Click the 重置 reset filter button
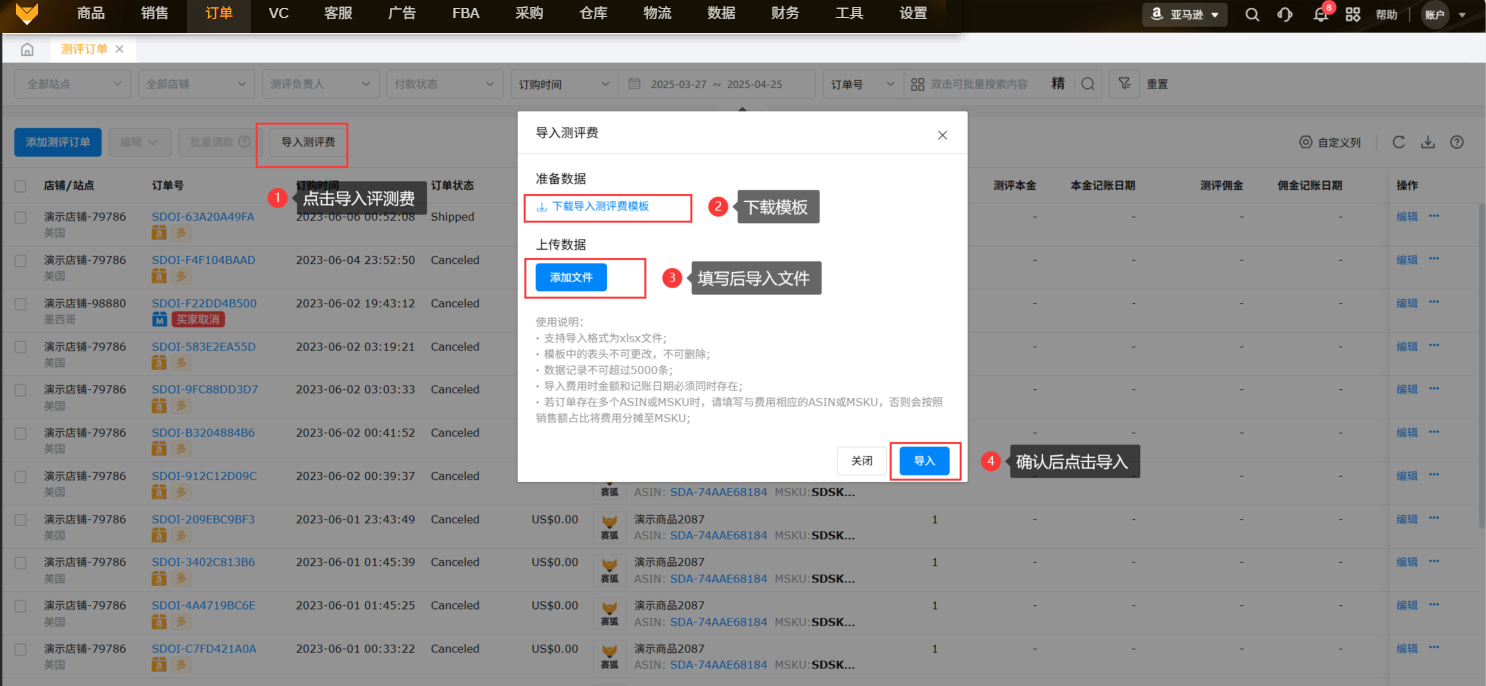 [1157, 85]
